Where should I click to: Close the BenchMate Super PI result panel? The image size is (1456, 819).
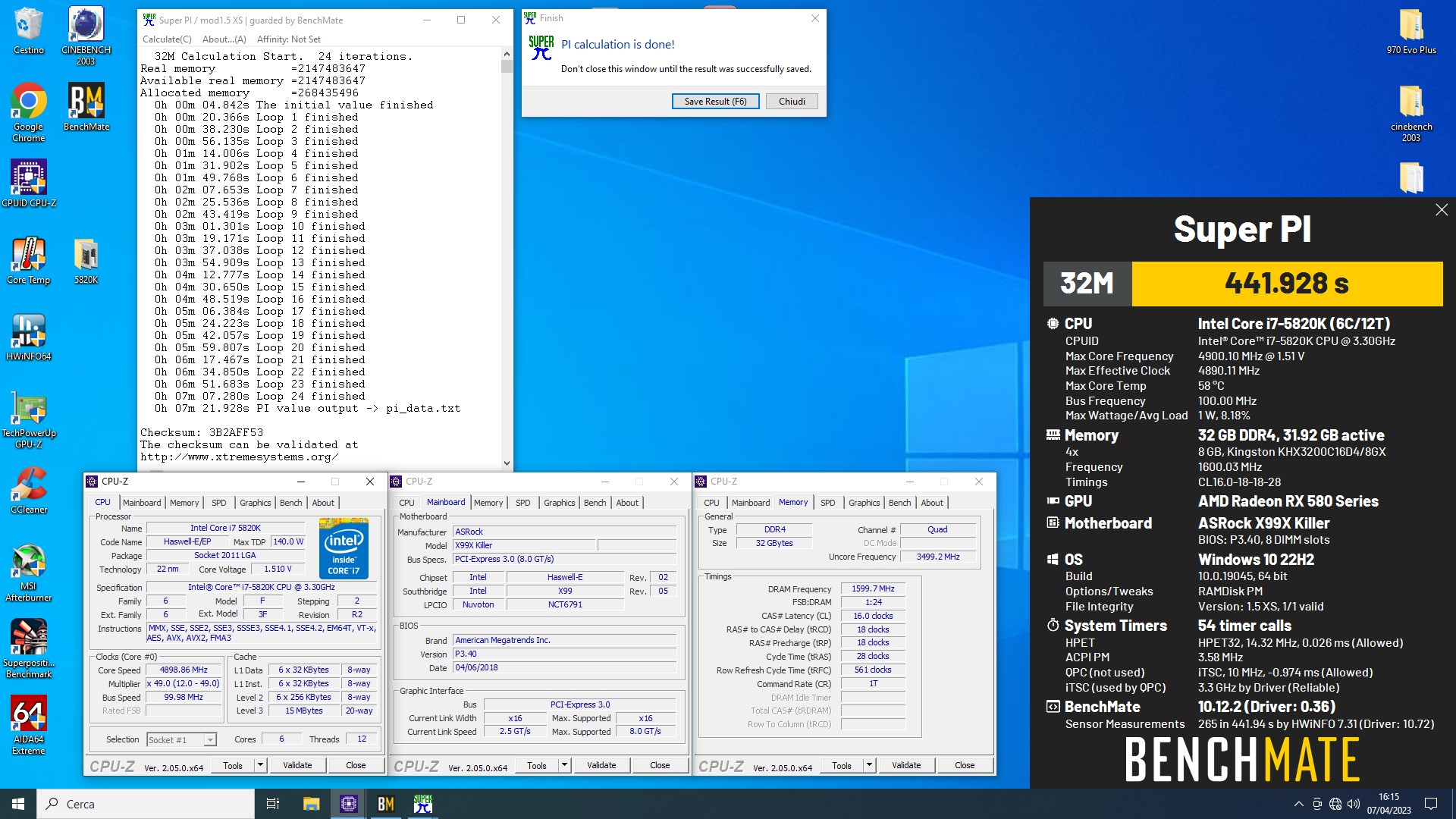click(1442, 210)
